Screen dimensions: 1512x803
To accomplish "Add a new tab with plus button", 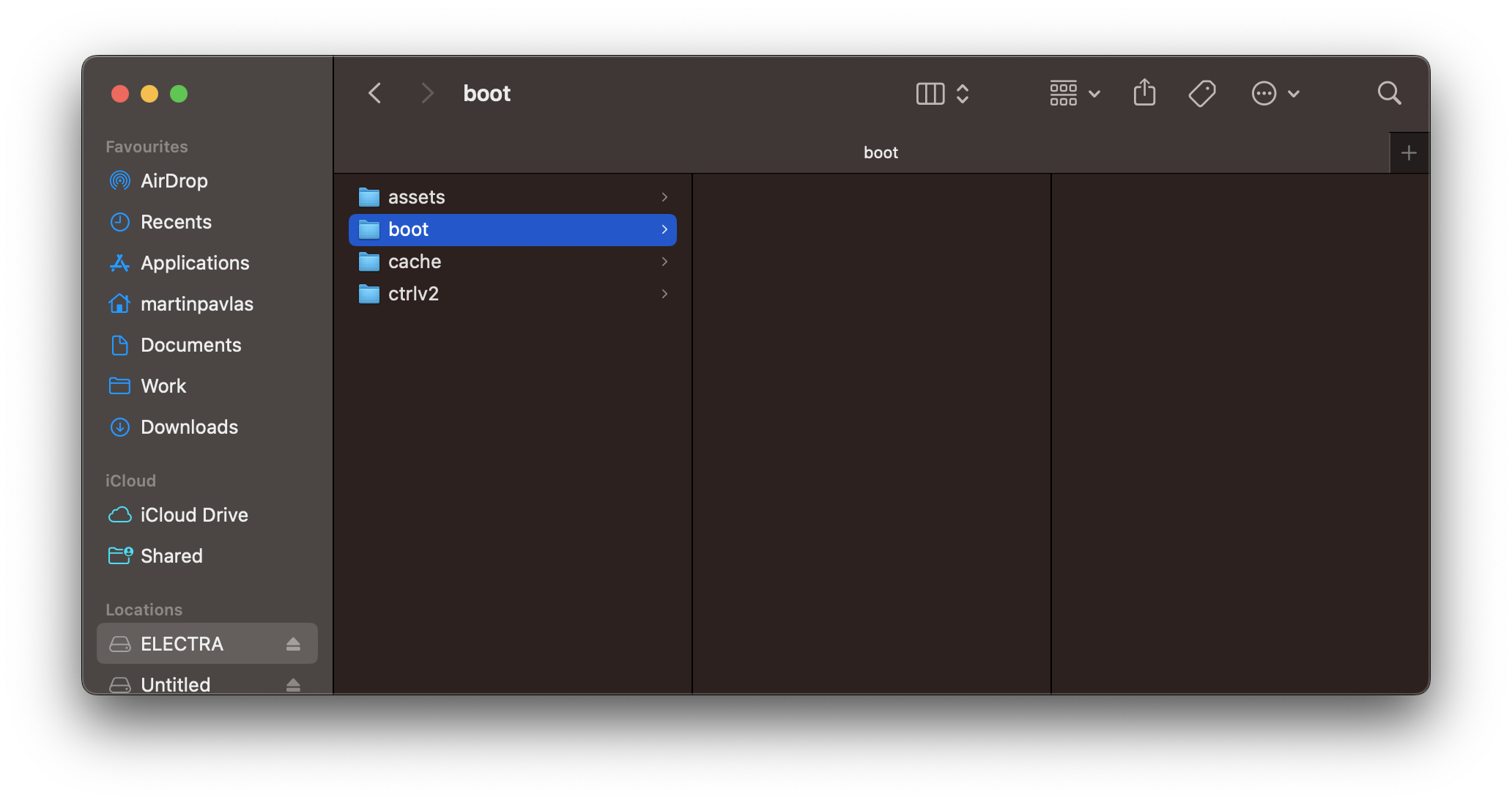I will 1408,153.
